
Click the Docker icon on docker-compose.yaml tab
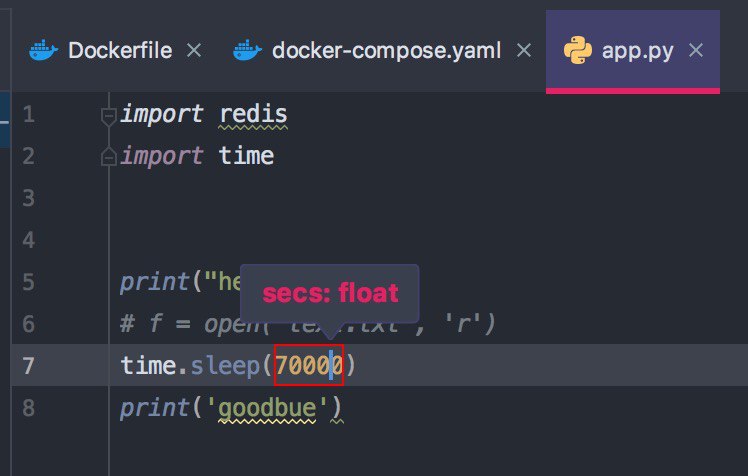248,51
